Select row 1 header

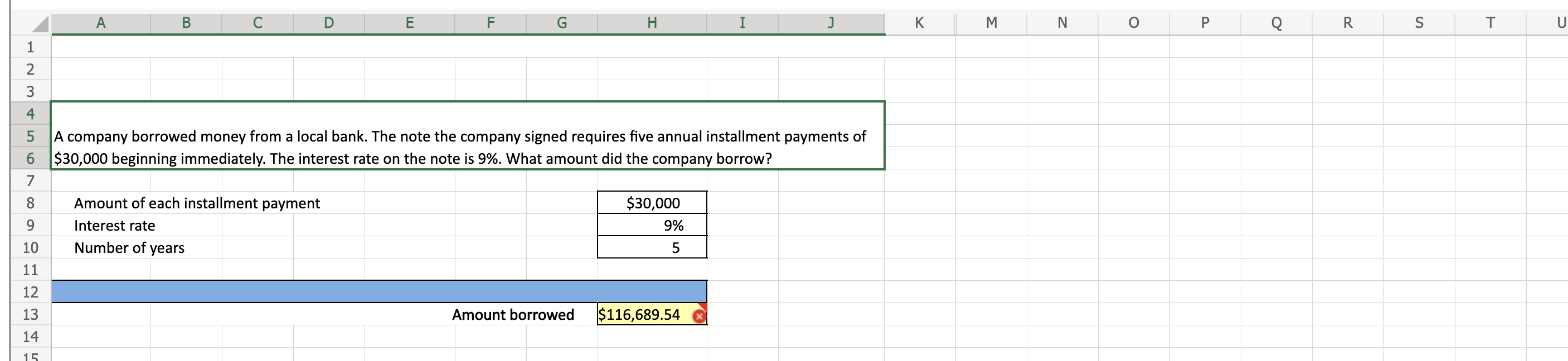[x=31, y=47]
